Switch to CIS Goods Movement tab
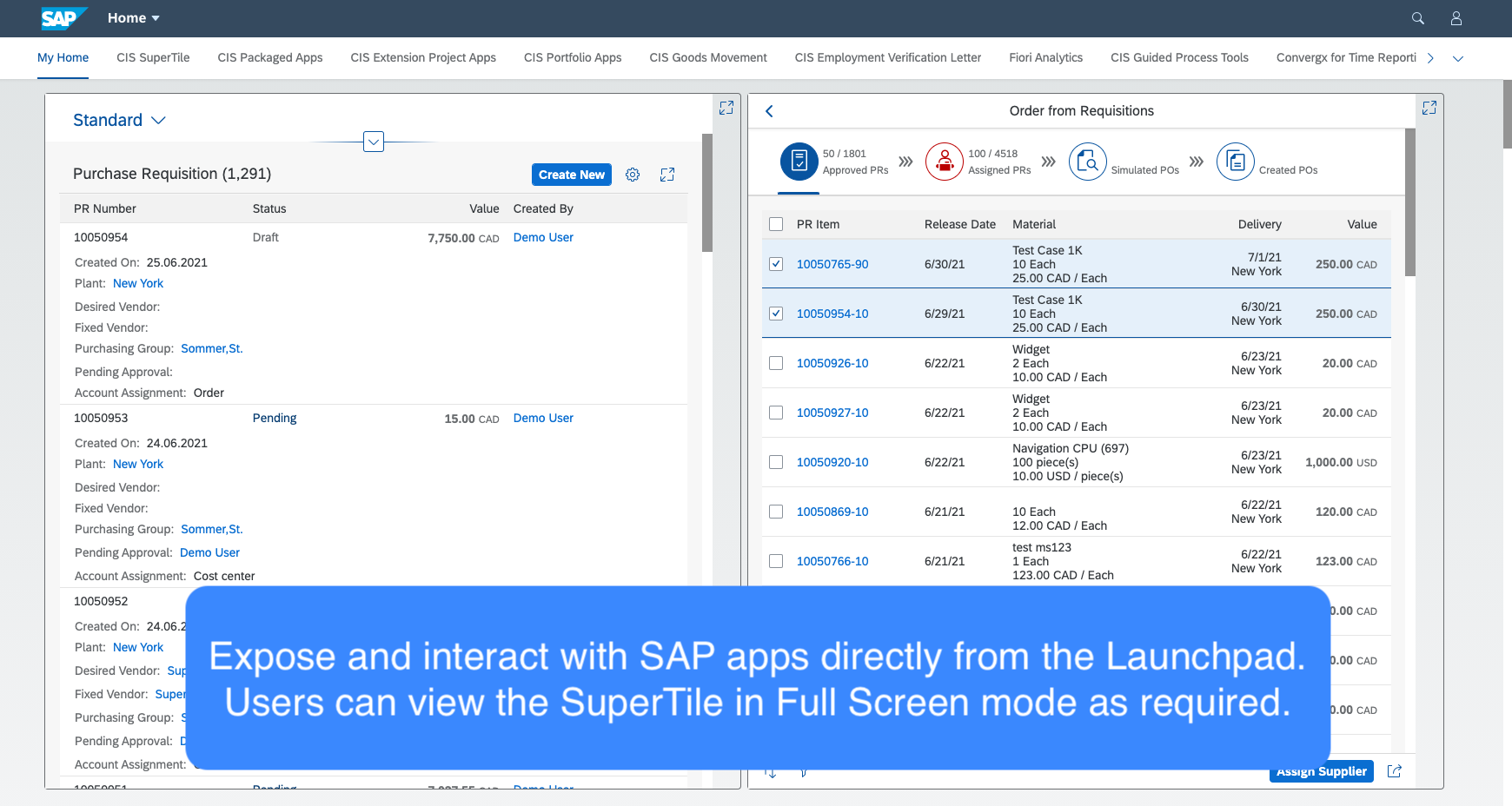The height and width of the screenshot is (806, 1512). pyautogui.click(x=708, y=57)
